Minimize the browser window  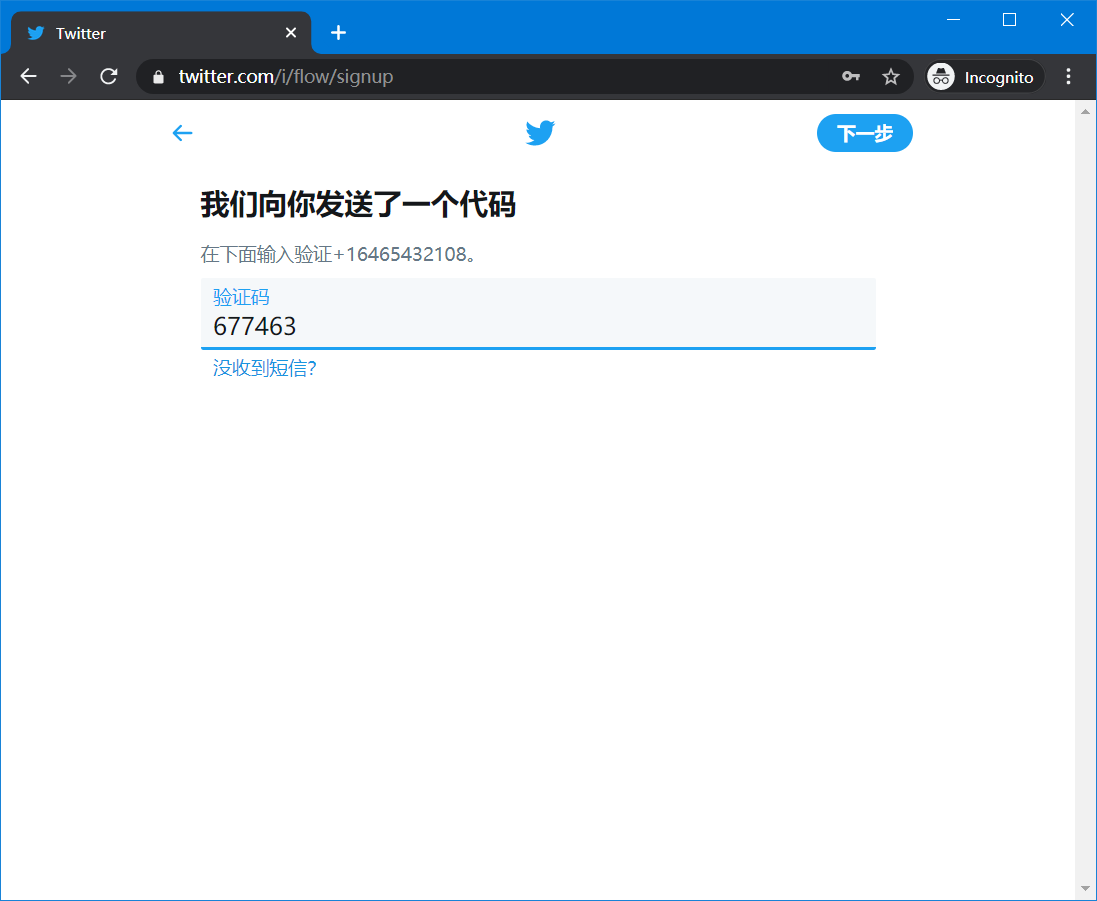953,20
